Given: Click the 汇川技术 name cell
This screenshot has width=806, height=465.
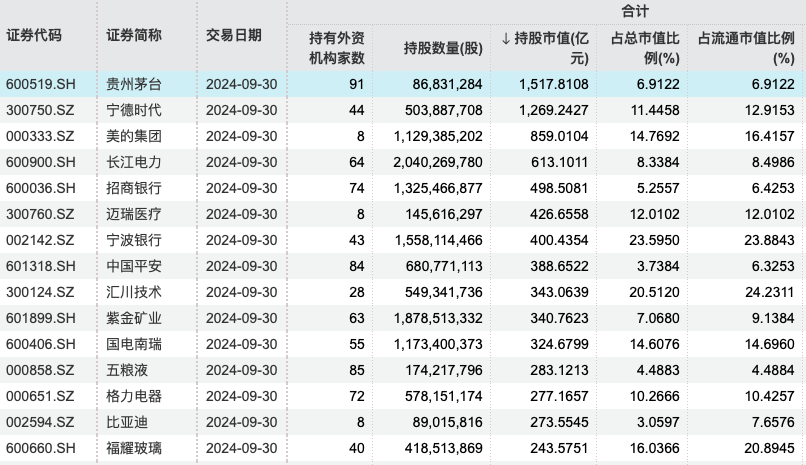Looking at the screenshot, I should pyautogui.click(x=134, y=292).
